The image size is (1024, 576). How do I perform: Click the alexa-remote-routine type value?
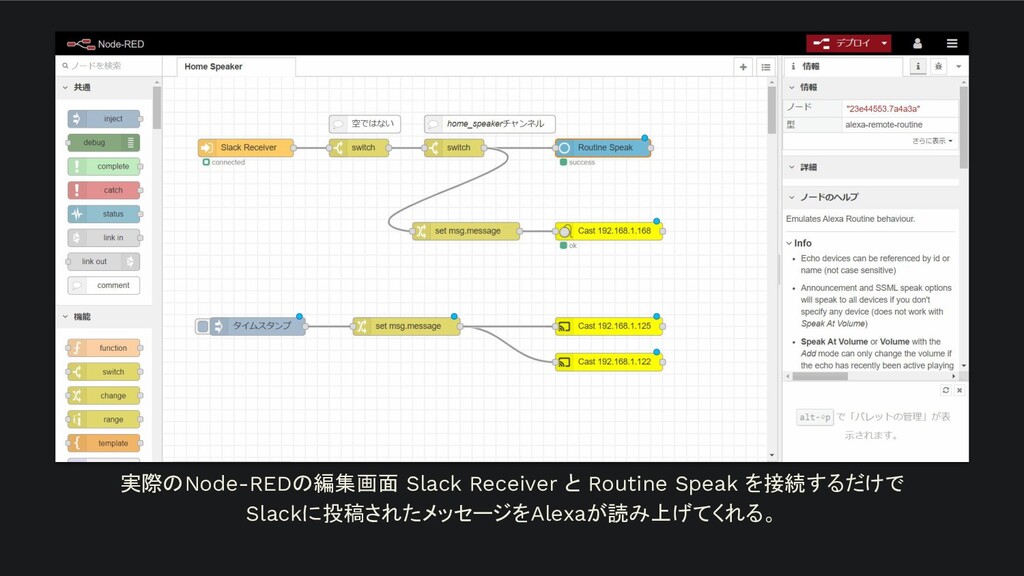coord(884,125)
